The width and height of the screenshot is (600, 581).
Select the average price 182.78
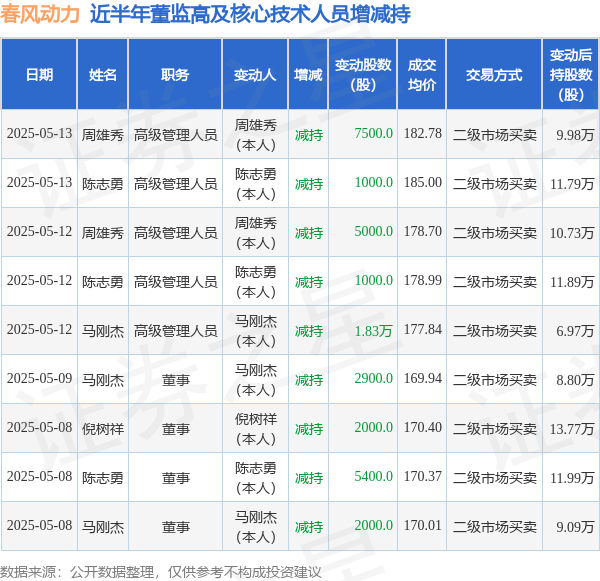click(423, 134)
